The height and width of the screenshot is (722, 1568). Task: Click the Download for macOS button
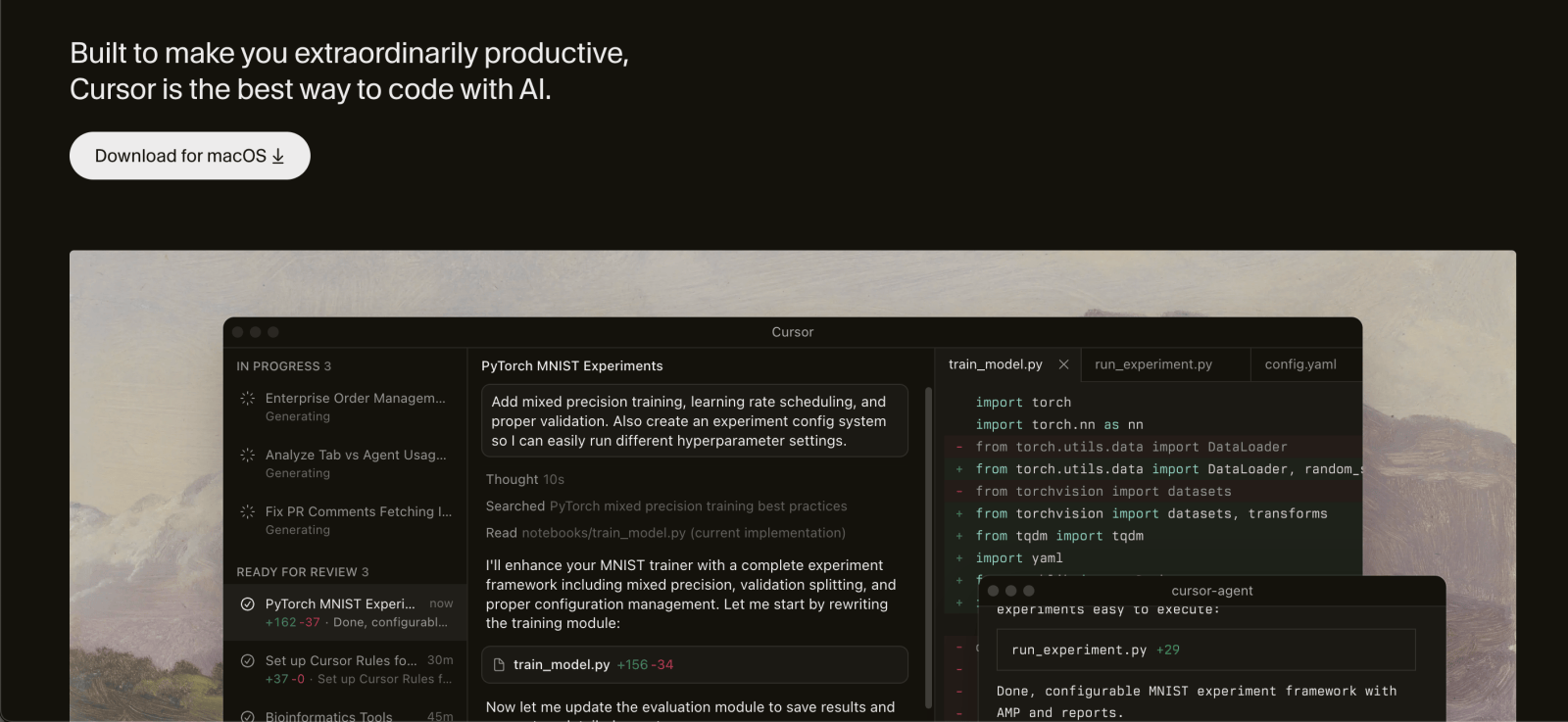click(x=190, y=156)
